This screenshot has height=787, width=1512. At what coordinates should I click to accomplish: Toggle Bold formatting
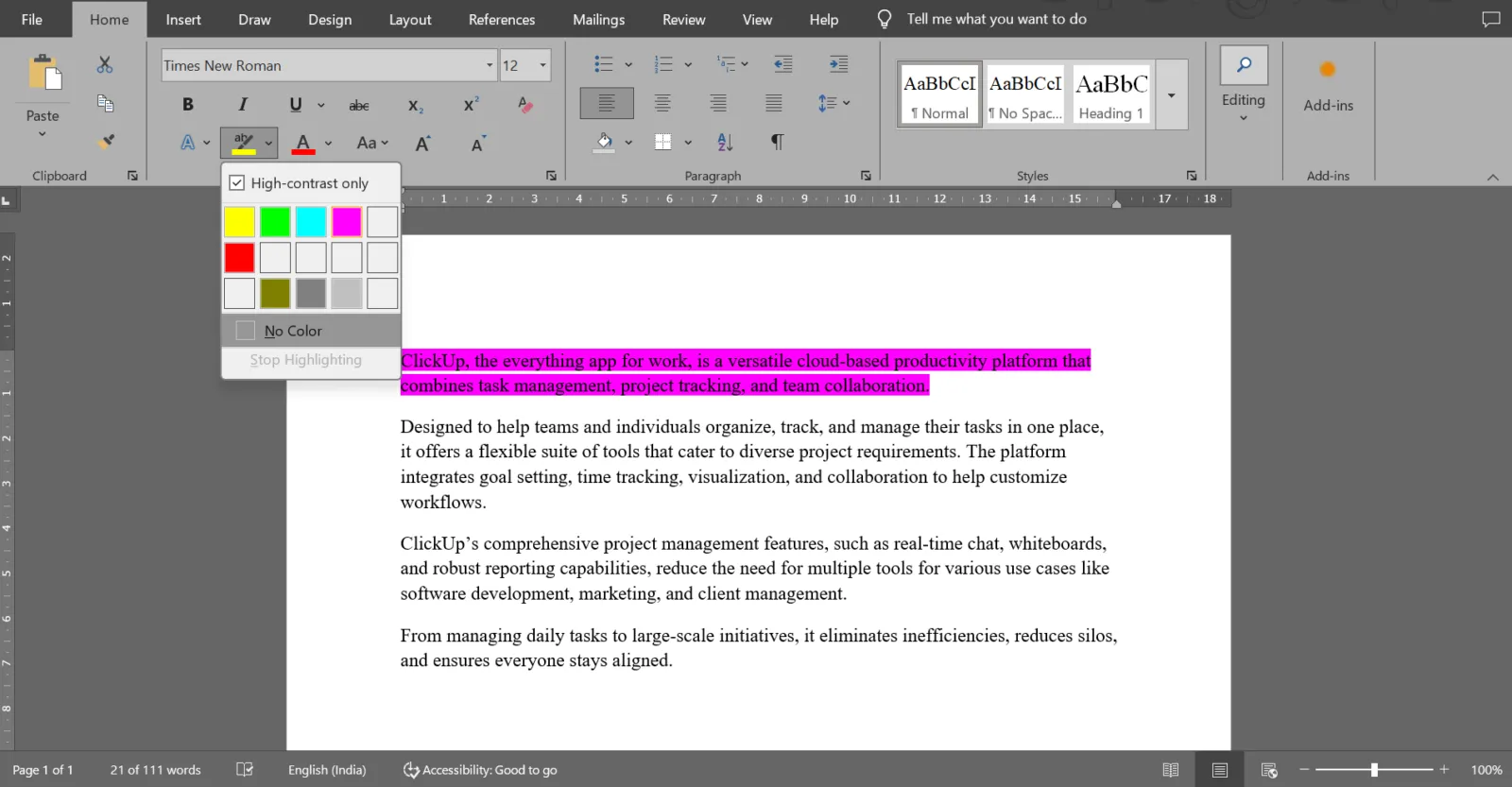tap(187, 105)
